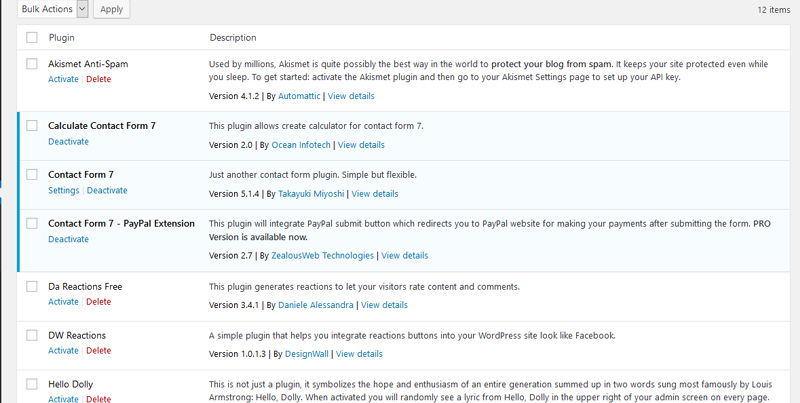Image resolution: width=800 pixels, height=403 pixels.
Task: Deactivate Calculate Contact Form 7
Action: [x=68, y=141]
